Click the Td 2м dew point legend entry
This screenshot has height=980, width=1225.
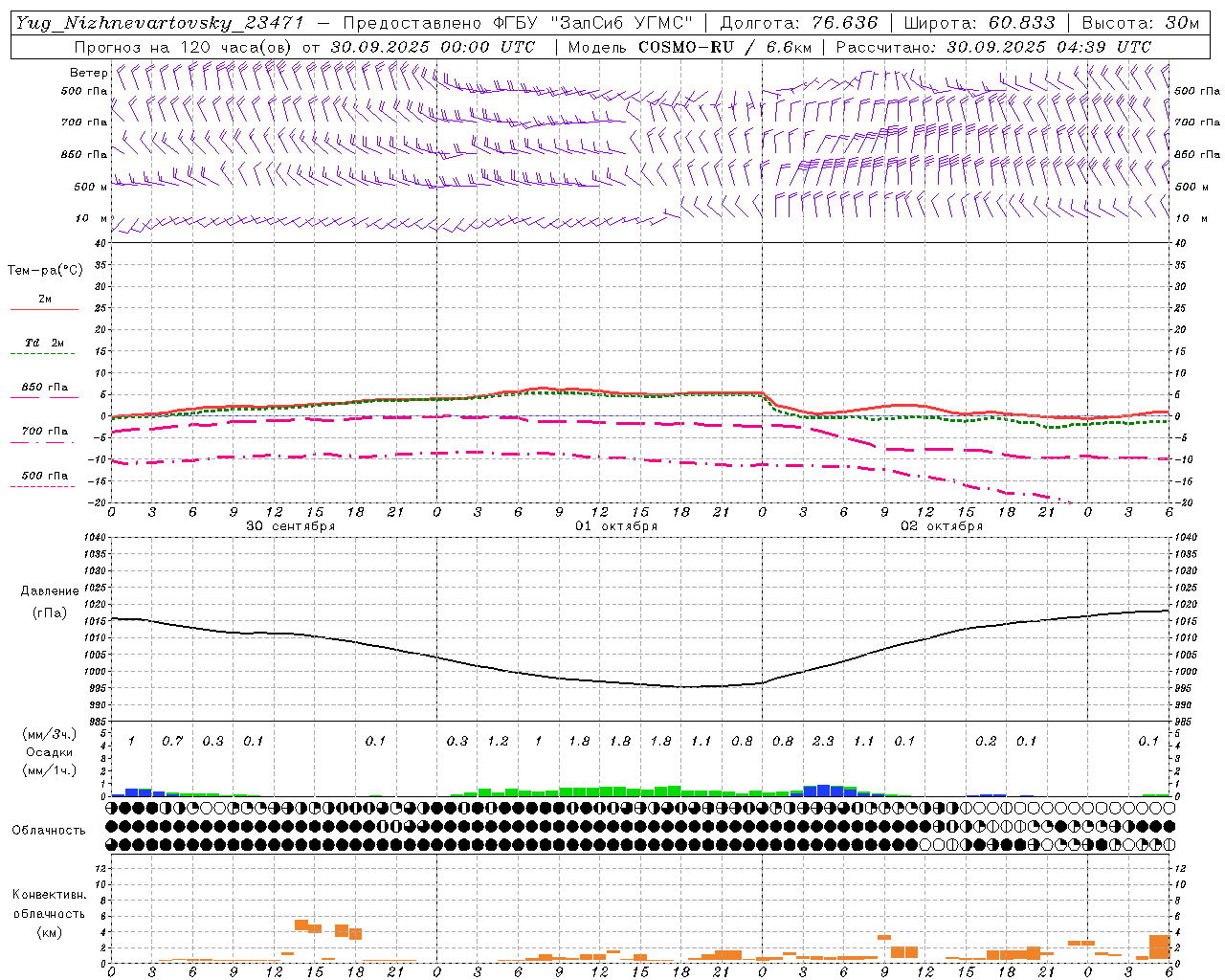point(45,343)
